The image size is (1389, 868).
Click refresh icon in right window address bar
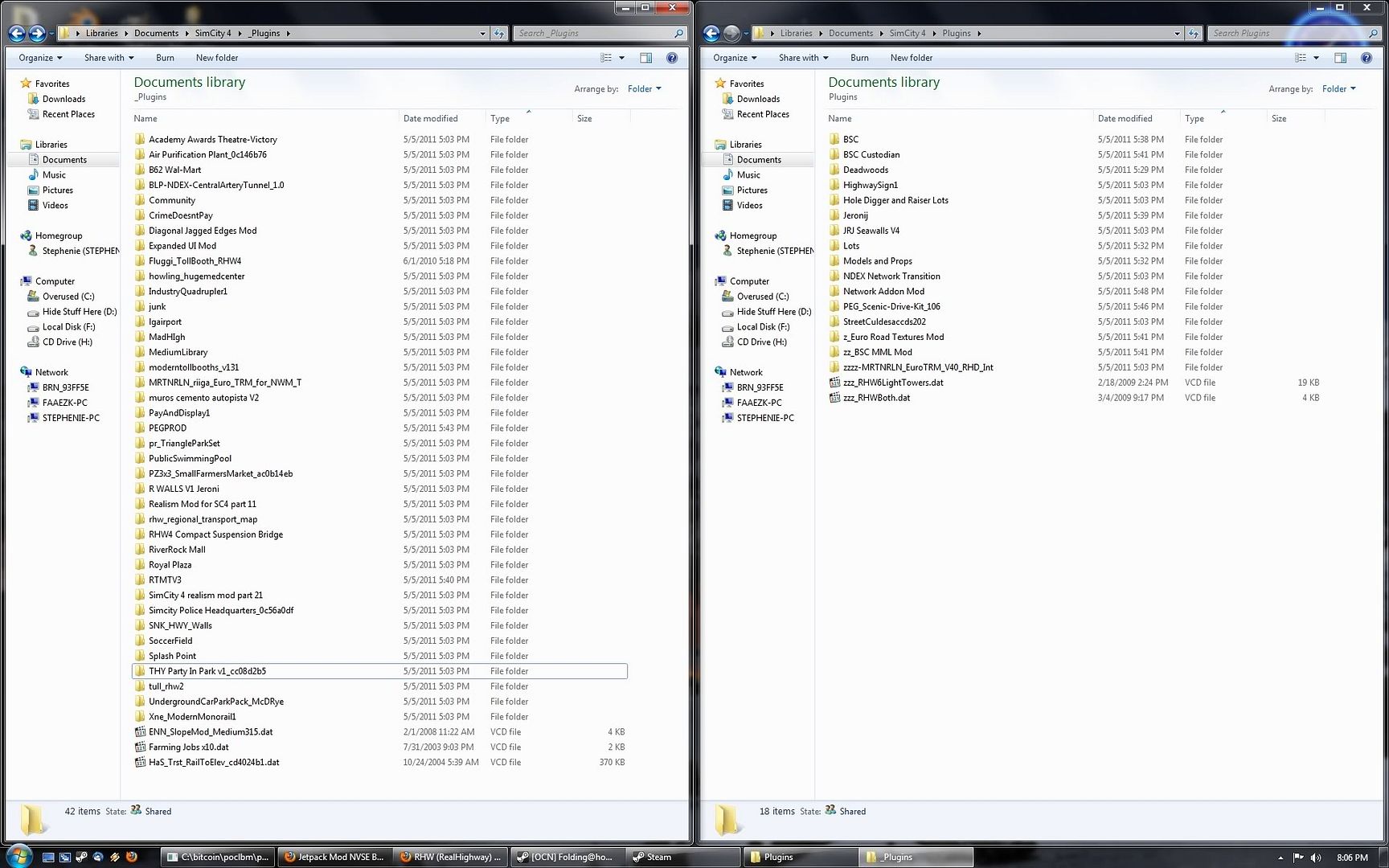pyautogui.click(x=1194, y=33)
